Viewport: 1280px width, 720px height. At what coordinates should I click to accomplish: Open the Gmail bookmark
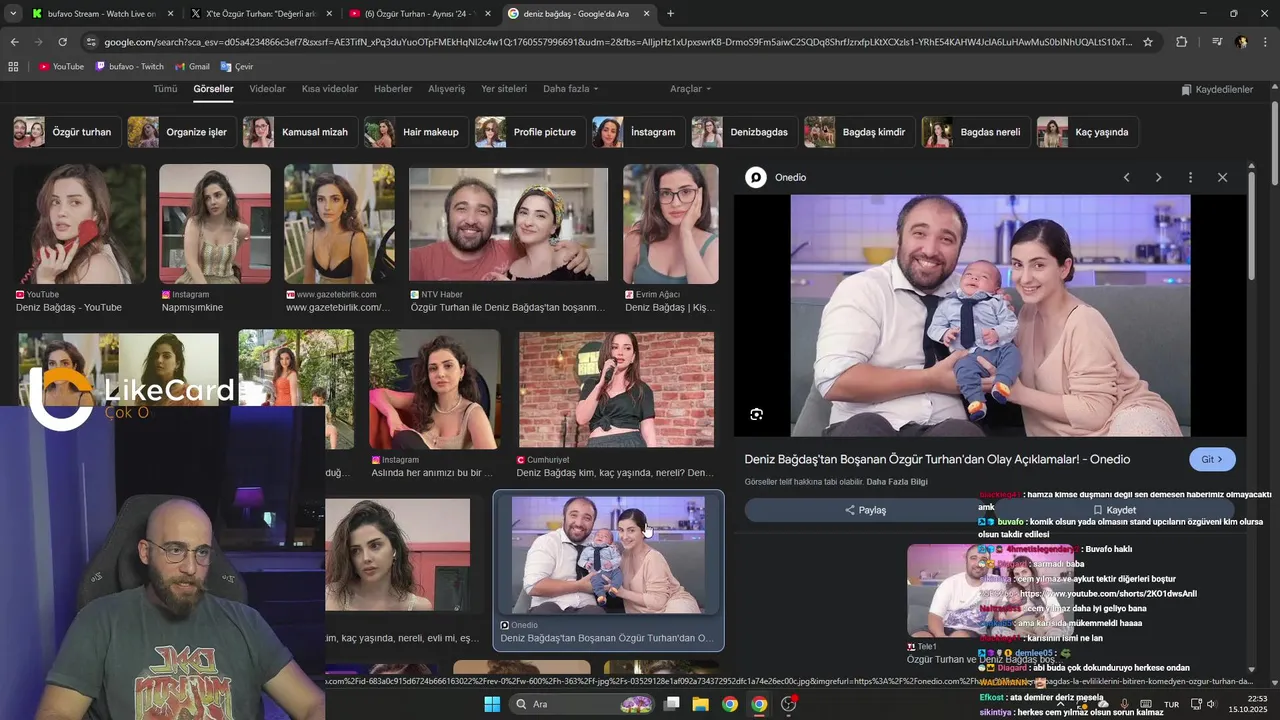(x=192, y=66)
